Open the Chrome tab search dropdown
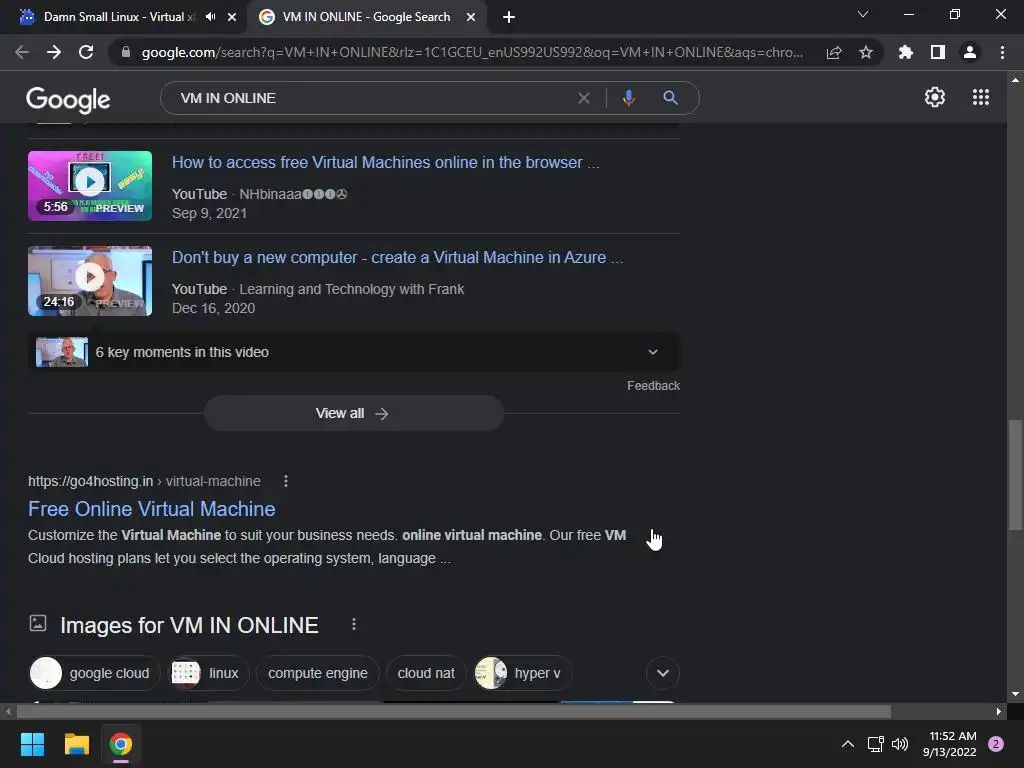The image size is (1024, 768). coord(863,14)
